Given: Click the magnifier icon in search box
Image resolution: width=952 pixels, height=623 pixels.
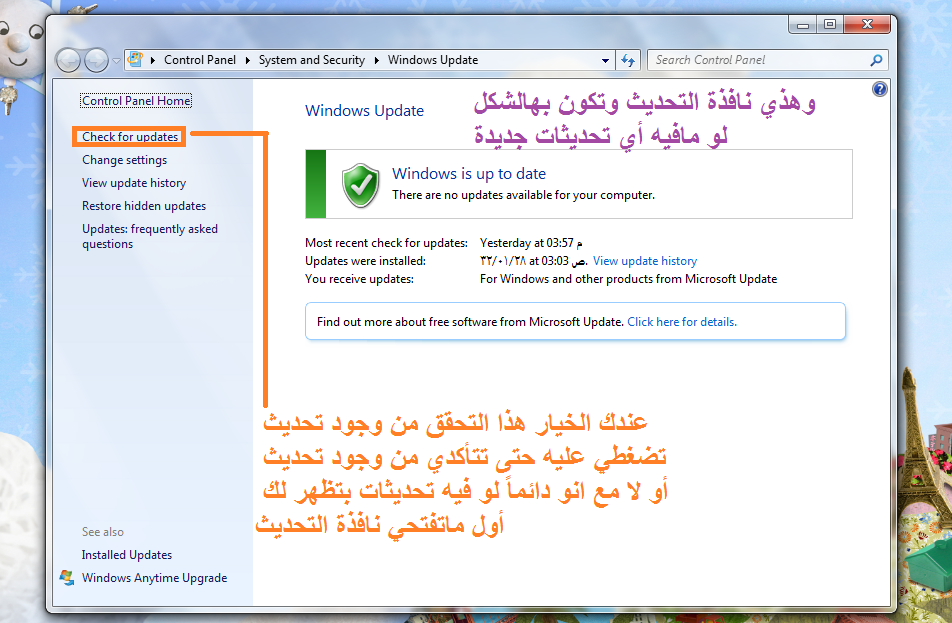Looking at the screenshot, I should pyautogui.click(x=876, y=60).
